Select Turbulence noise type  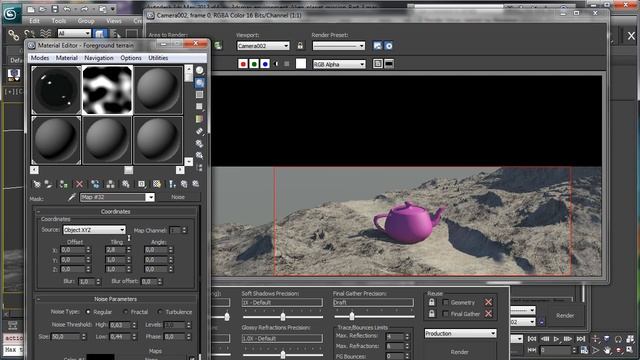click(x=160, y=312)
